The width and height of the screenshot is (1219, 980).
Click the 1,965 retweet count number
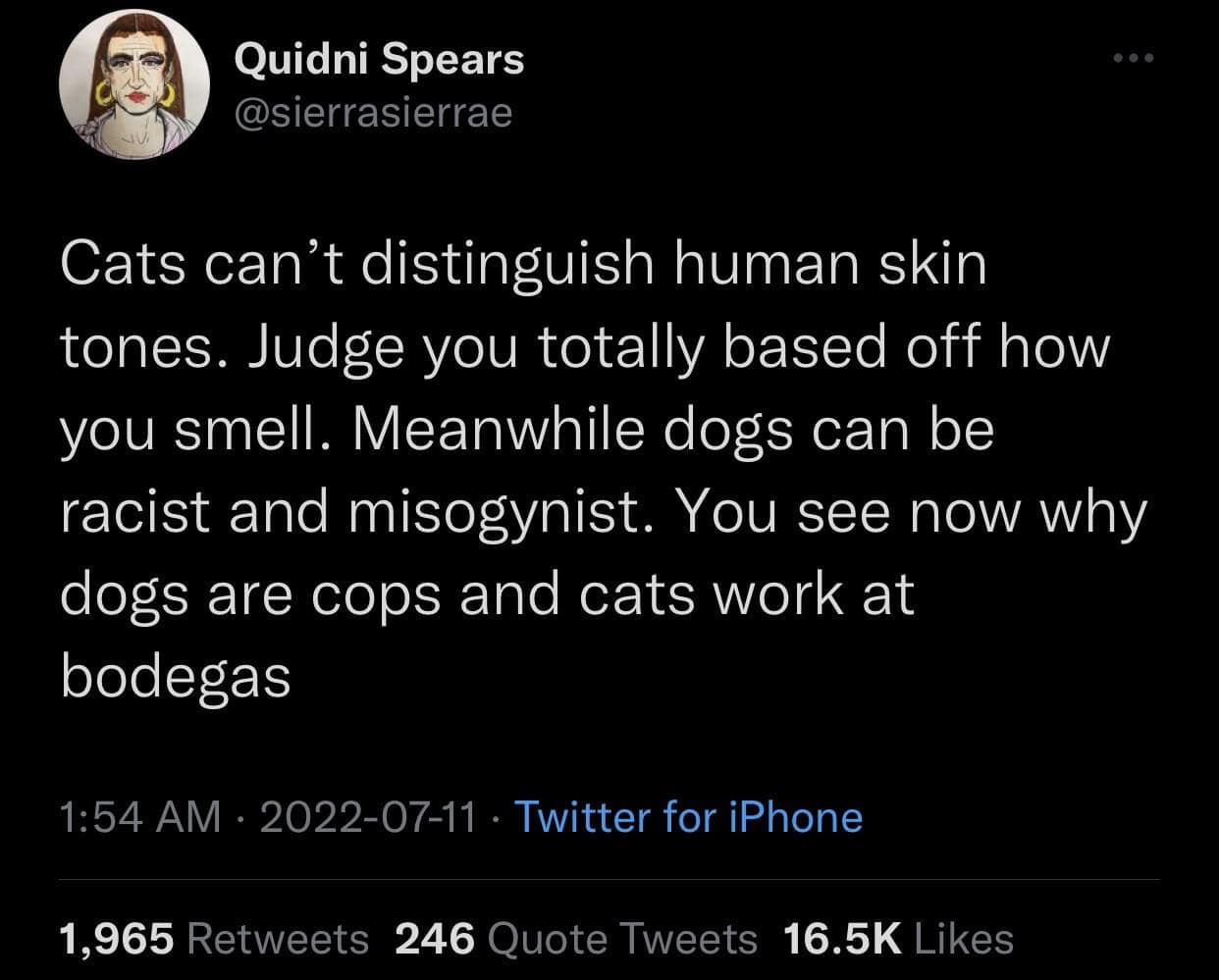point(117,939)
